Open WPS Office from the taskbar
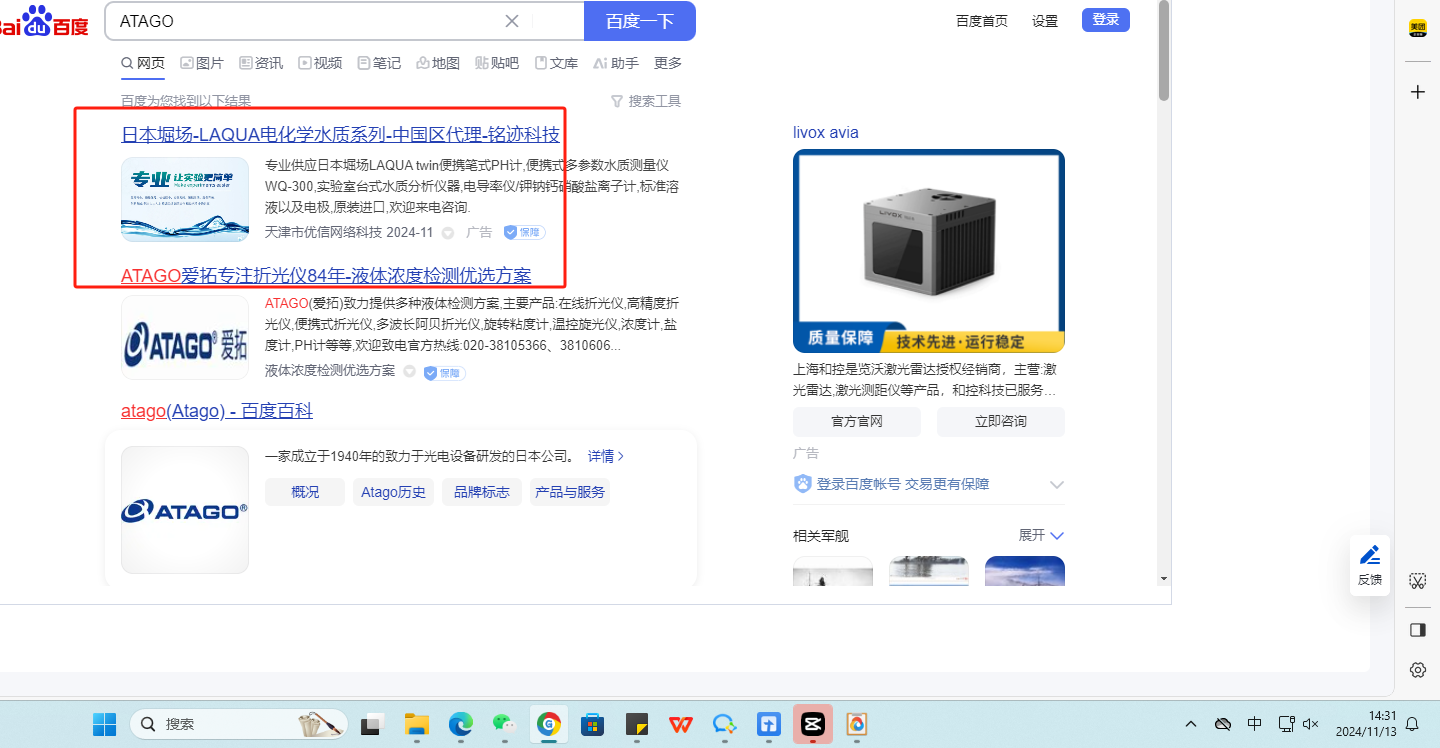The height and width of the screenshot is (748, 1440). click(681, 724)
